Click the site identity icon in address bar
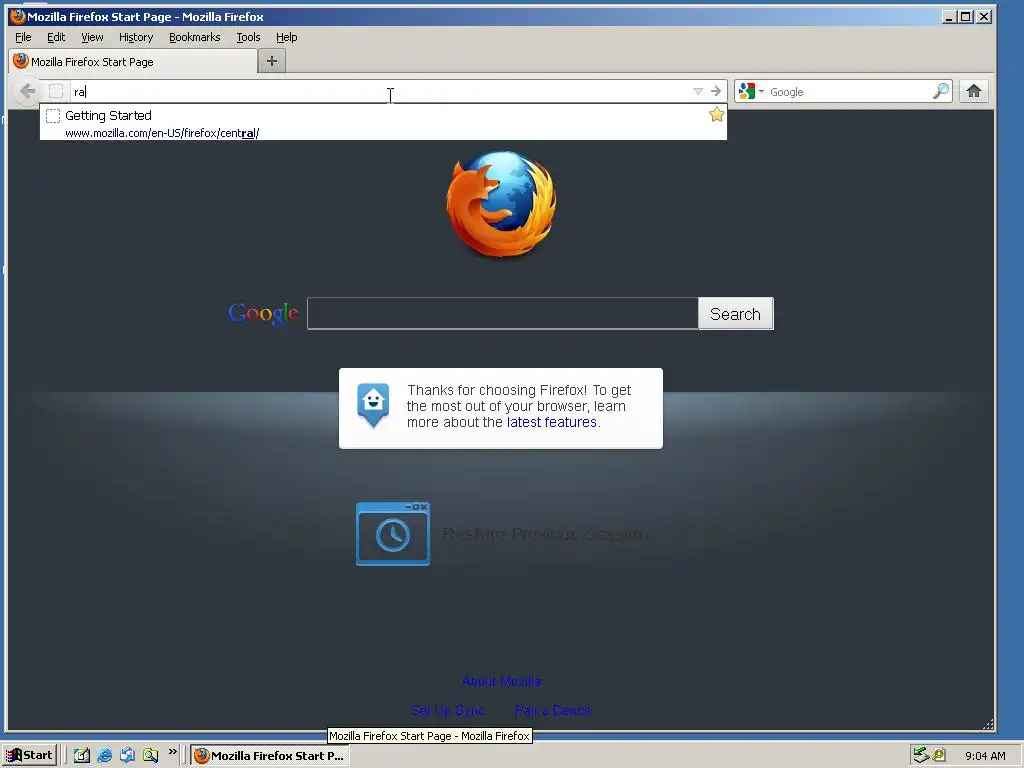Viewport: 1024px width, 768px height. pos(56,91)
